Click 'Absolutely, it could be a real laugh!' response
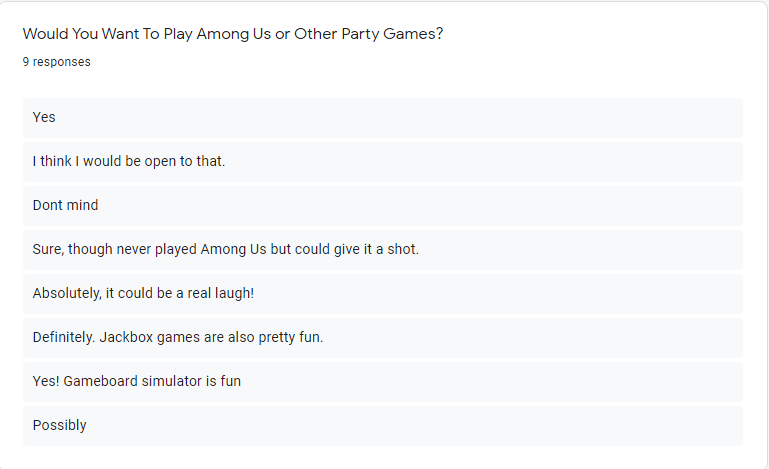This screenshot has width=769, height=469. coord(383,294)
